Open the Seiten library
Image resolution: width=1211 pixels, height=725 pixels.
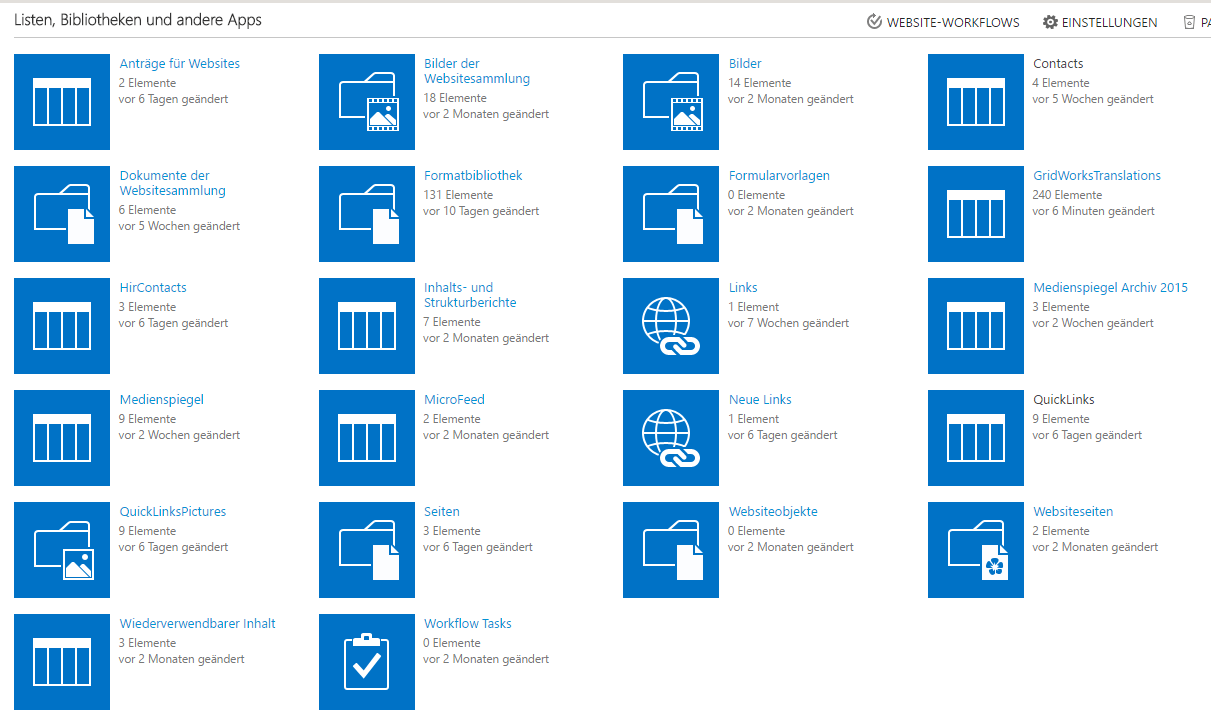441,511
